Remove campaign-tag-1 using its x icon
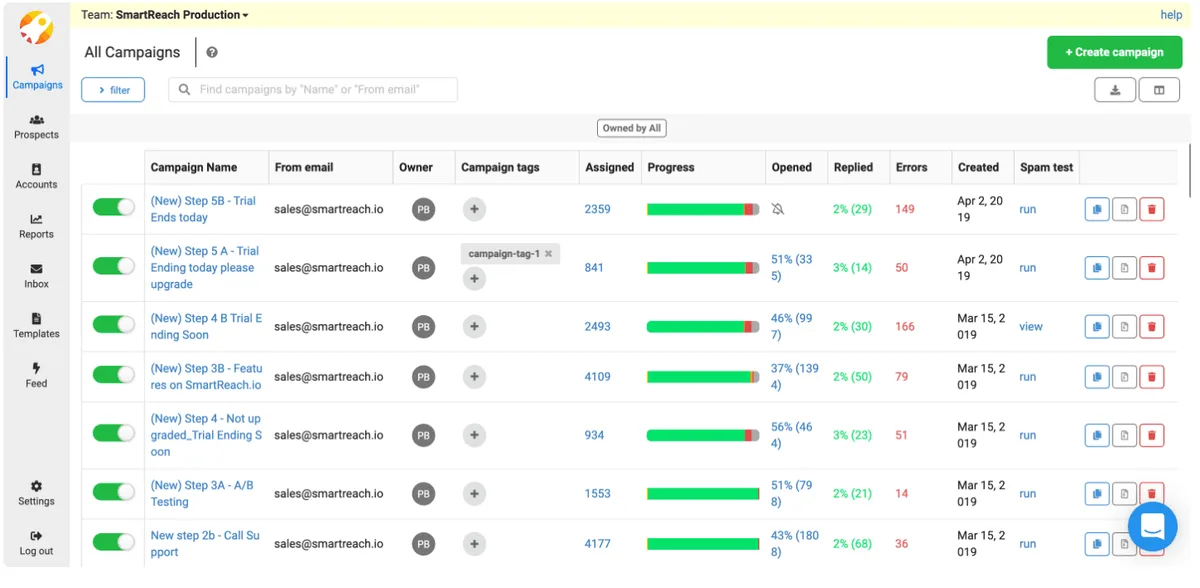 548,254
